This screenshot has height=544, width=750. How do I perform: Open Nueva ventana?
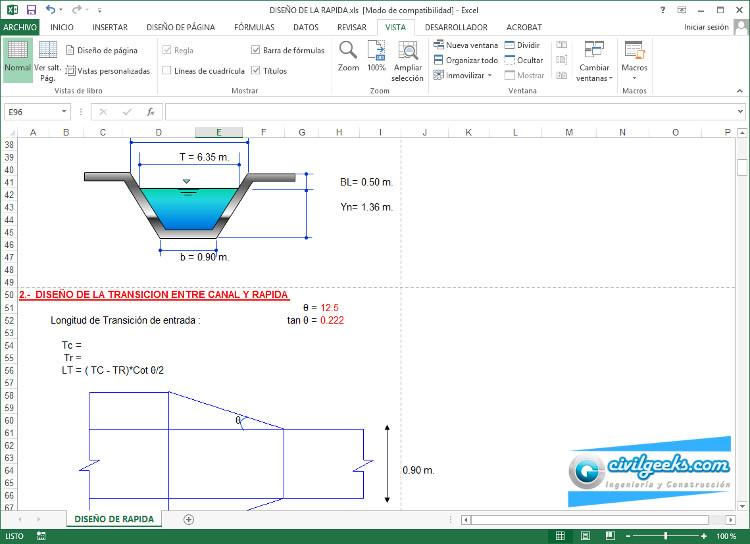[465, 45]
